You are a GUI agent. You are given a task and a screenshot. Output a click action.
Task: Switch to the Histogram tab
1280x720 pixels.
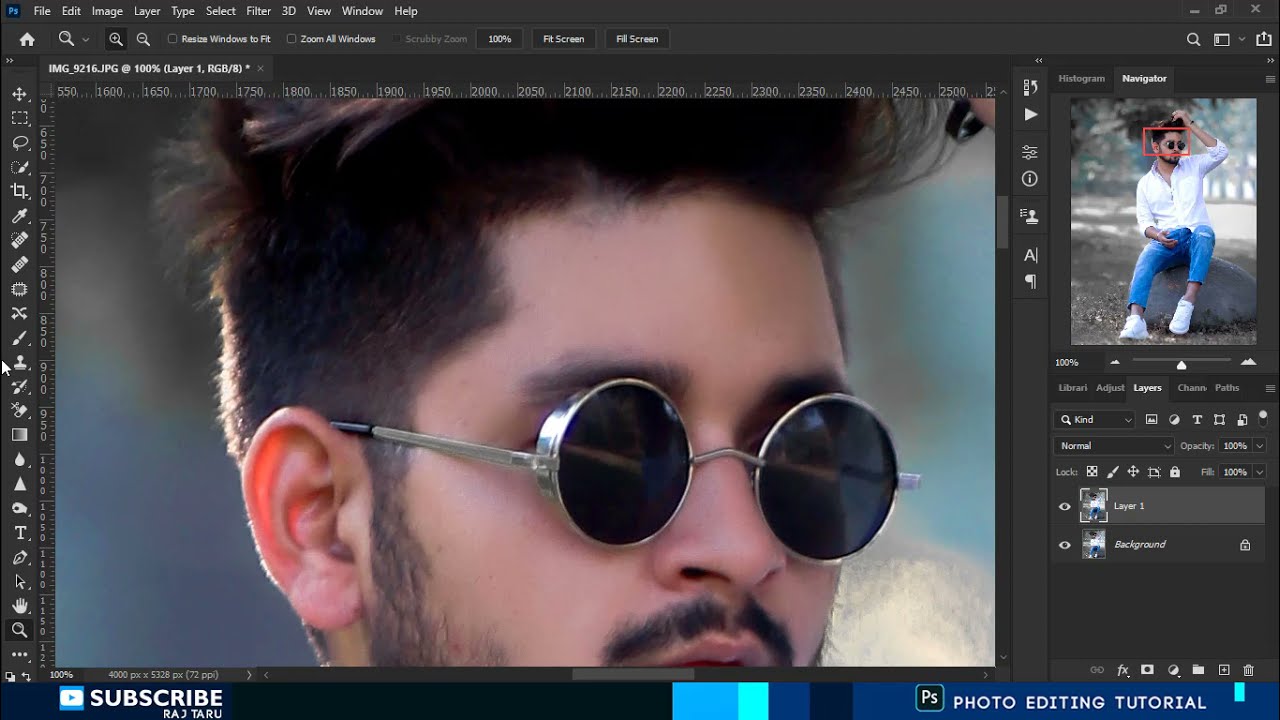click(x=1081, y=78)
